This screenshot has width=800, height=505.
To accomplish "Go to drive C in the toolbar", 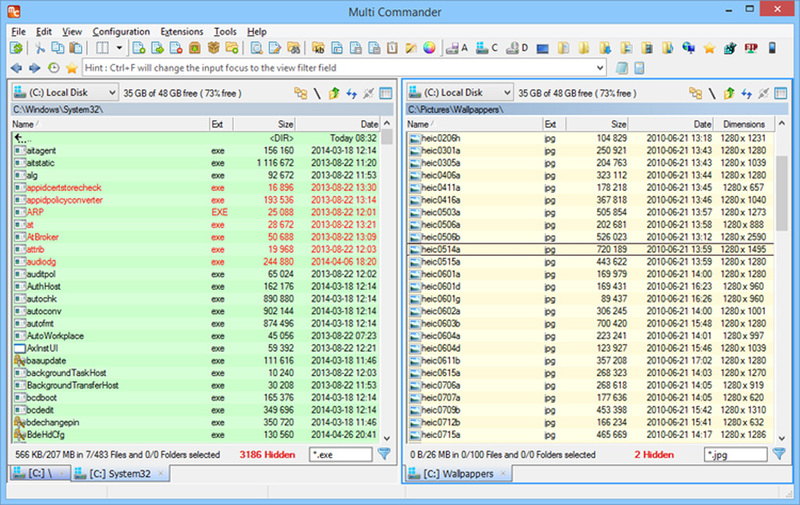I will coord(487,48).
